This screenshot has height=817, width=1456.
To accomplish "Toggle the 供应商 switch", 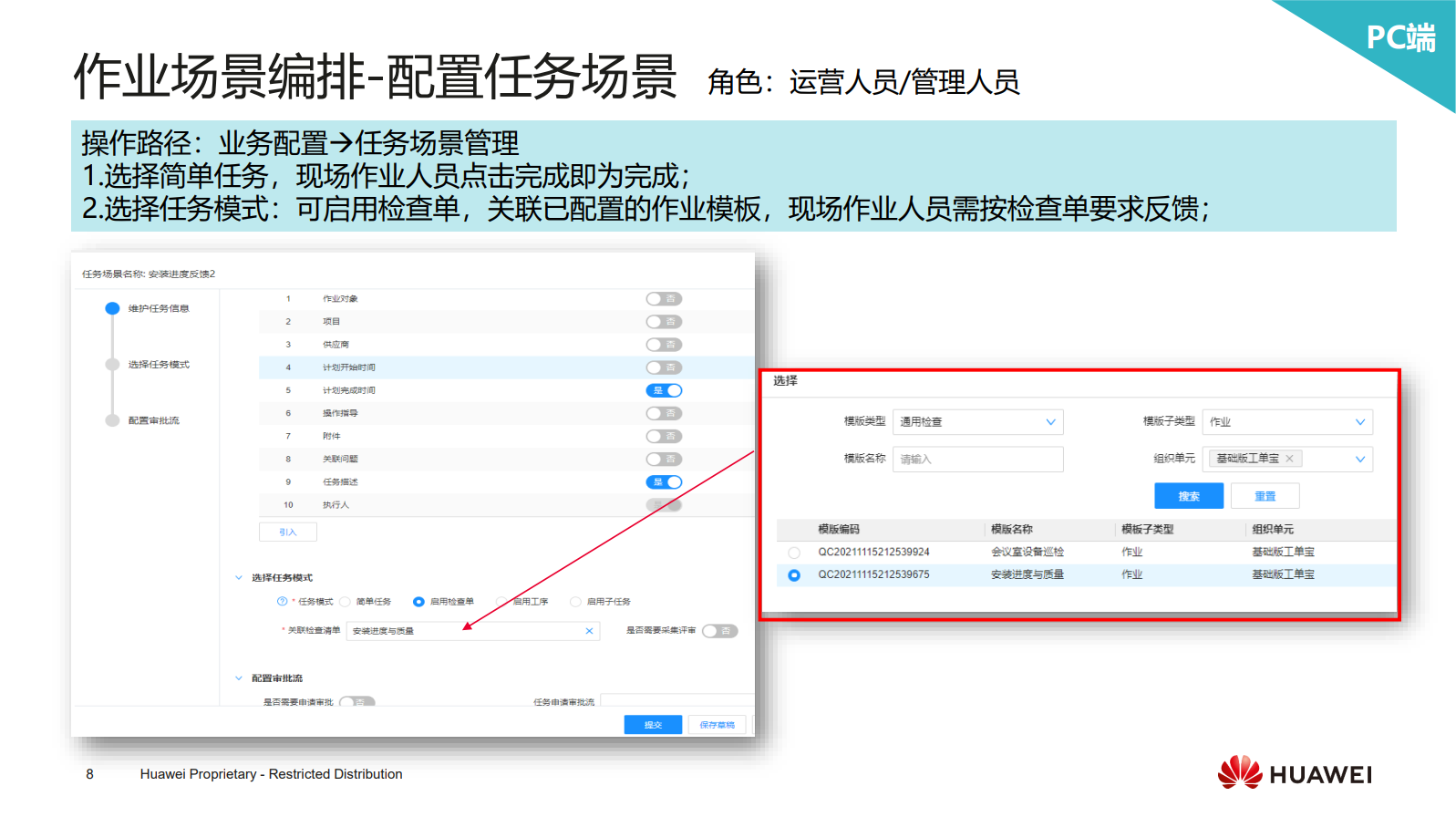I will pos(664,345).
